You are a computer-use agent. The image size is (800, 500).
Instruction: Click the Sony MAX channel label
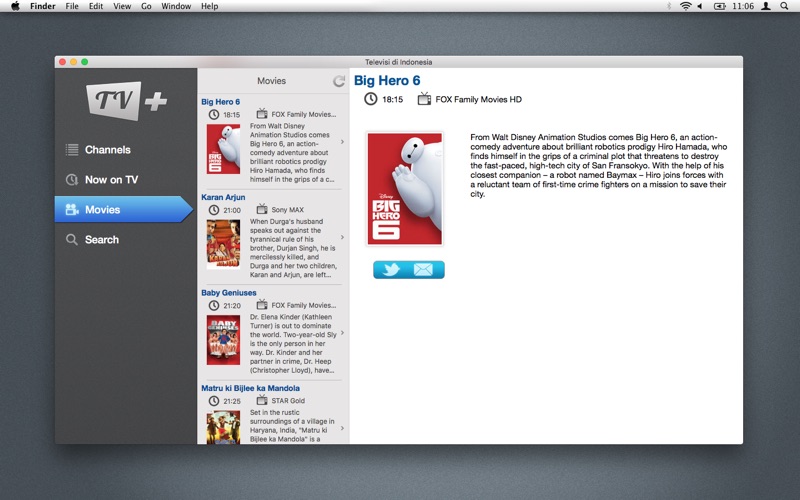287,210
